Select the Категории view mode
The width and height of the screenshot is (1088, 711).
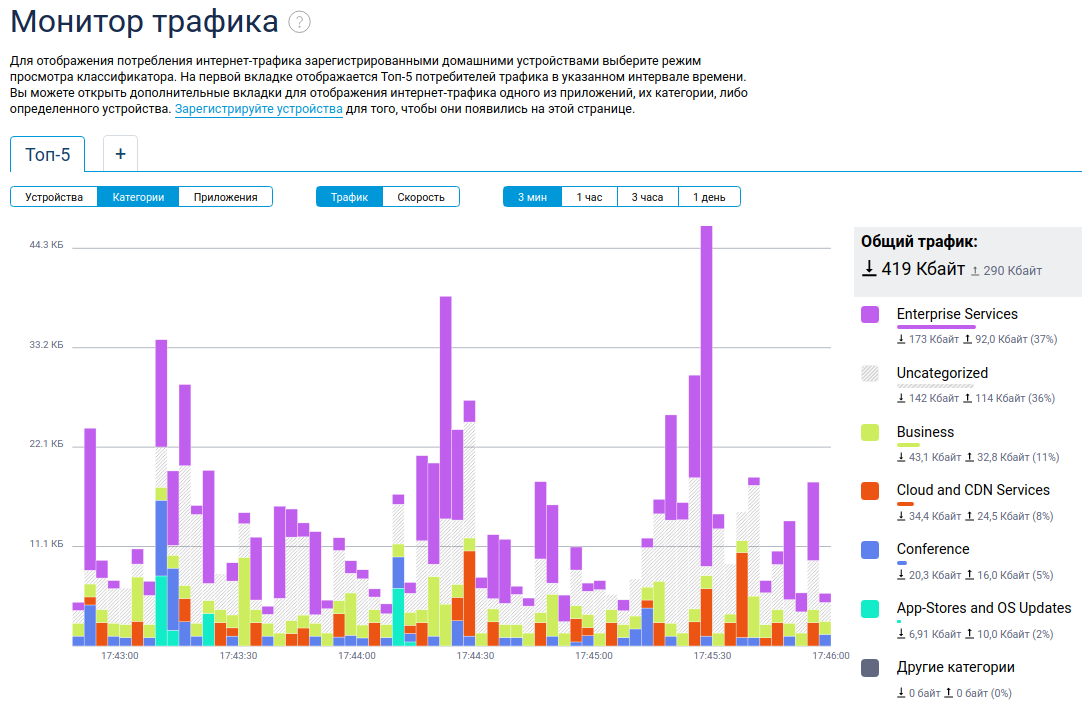coord(138,197)
